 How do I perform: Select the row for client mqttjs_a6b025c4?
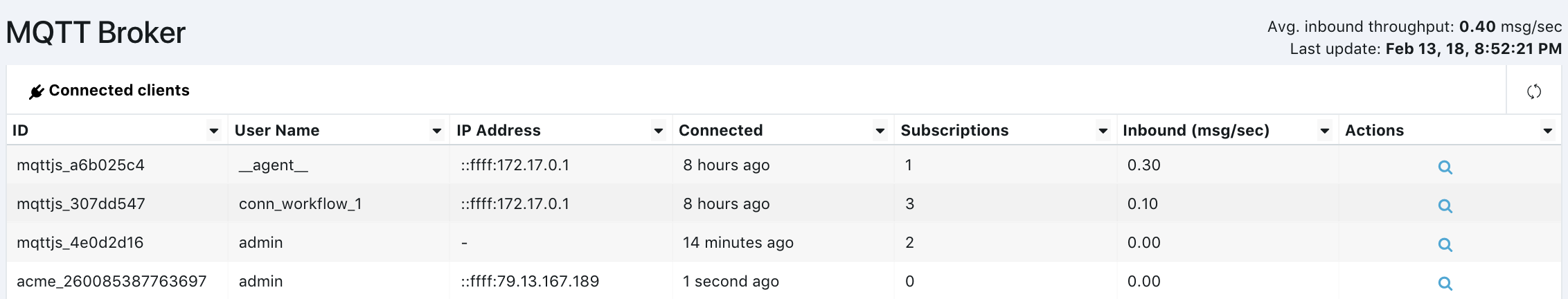(784, 165)
